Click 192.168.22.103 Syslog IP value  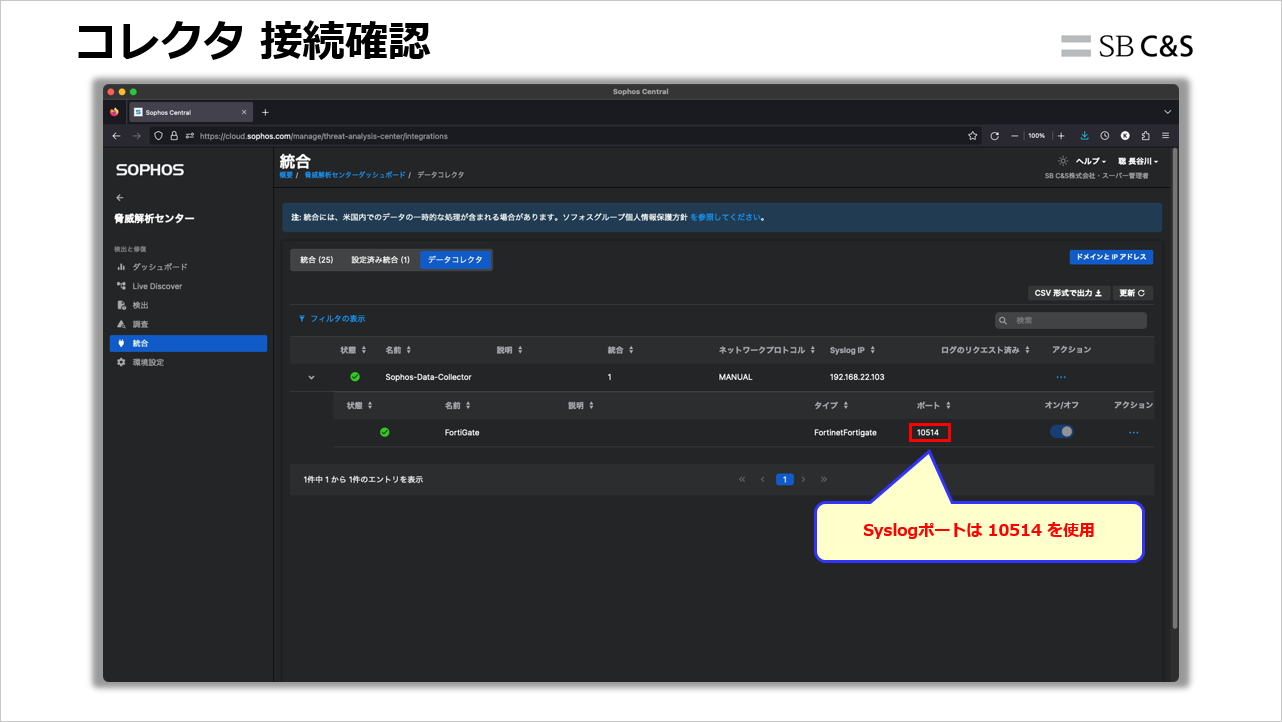857,377
